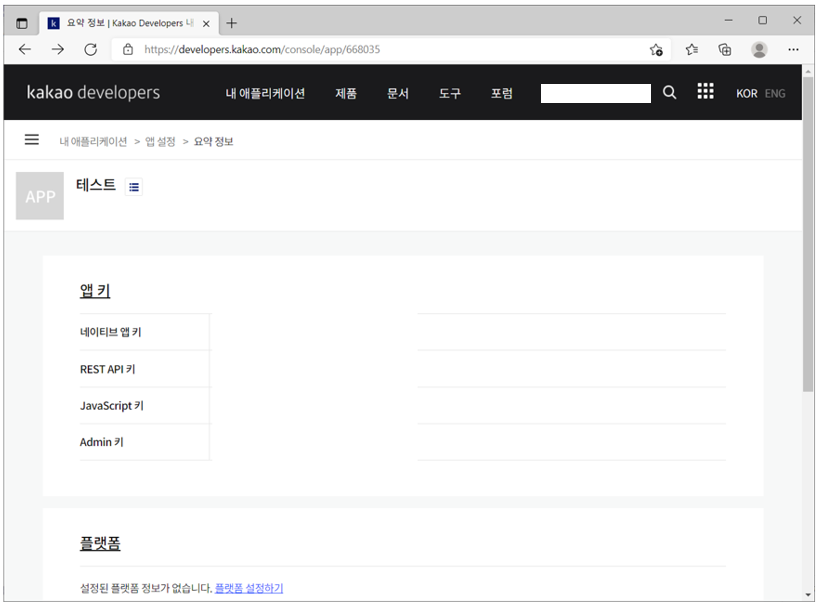The height and width of the screenshot is (607, 820).
Task: Open the 문서 menu
Action: [397, 94]
